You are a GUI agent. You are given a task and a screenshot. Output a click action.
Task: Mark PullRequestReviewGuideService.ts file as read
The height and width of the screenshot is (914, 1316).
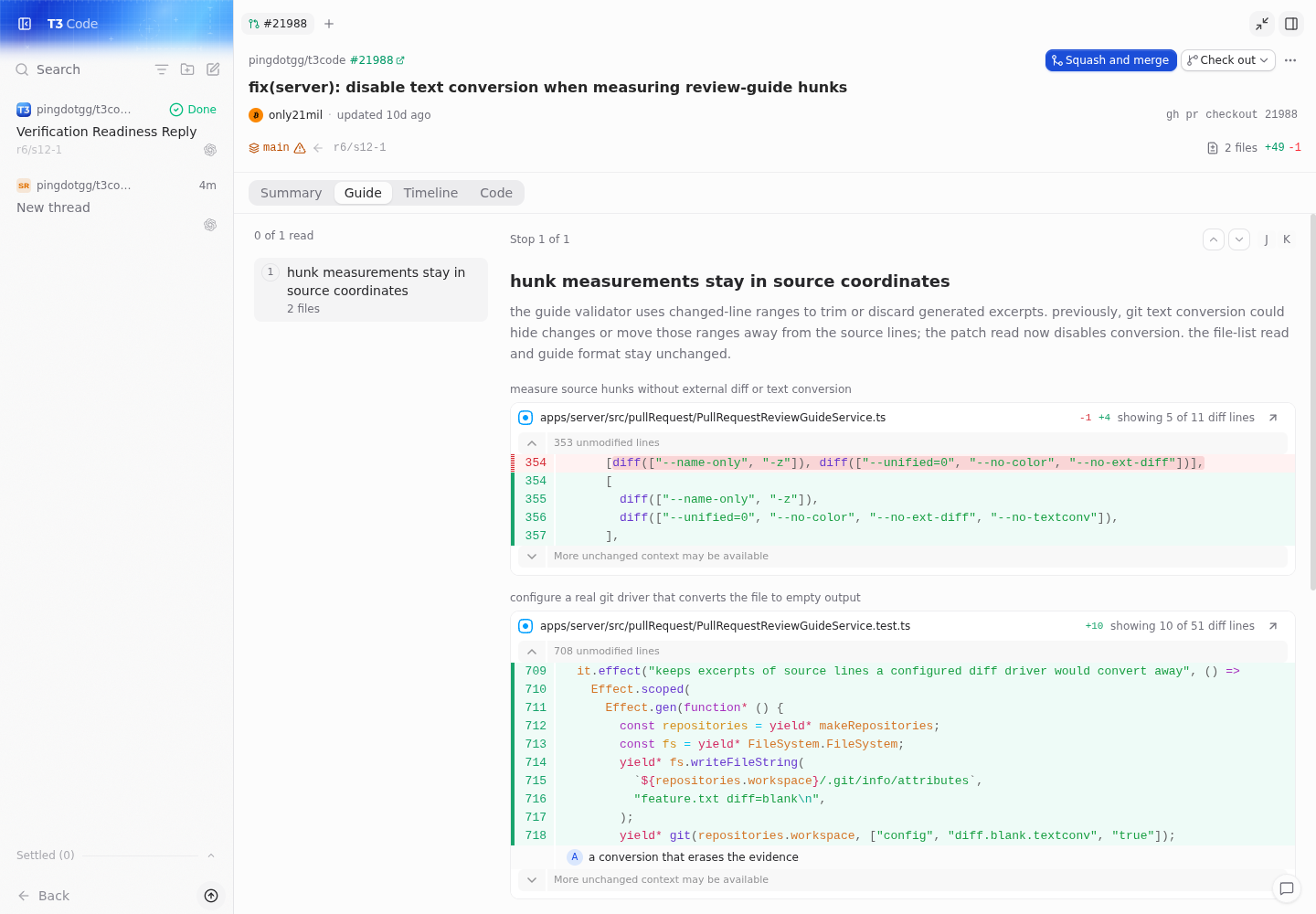click(x=525, y=418)
